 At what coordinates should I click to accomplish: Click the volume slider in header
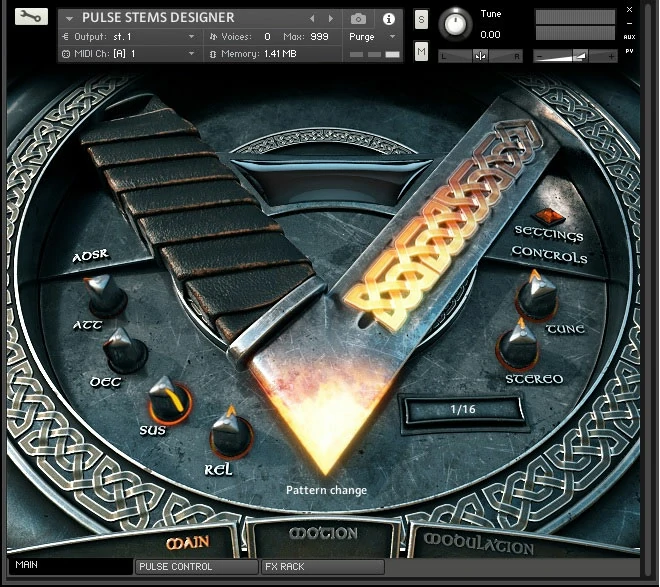pyautogui.click(x=575, y=56)
